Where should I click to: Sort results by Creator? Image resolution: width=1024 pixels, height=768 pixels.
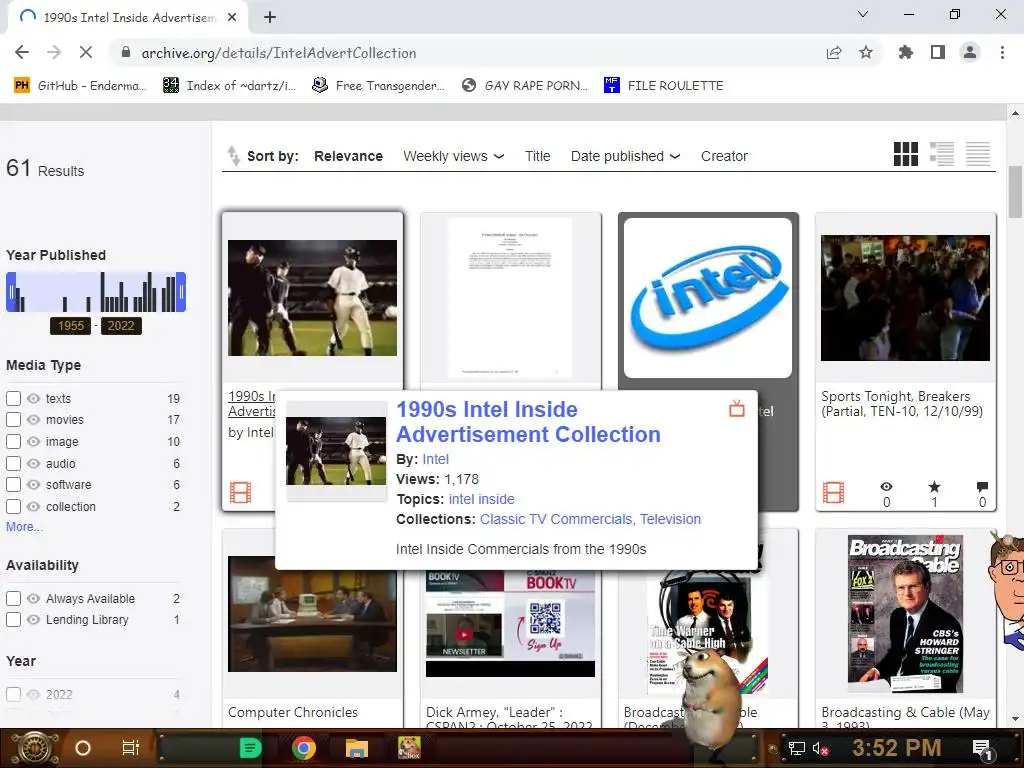(x=724, y=156)
